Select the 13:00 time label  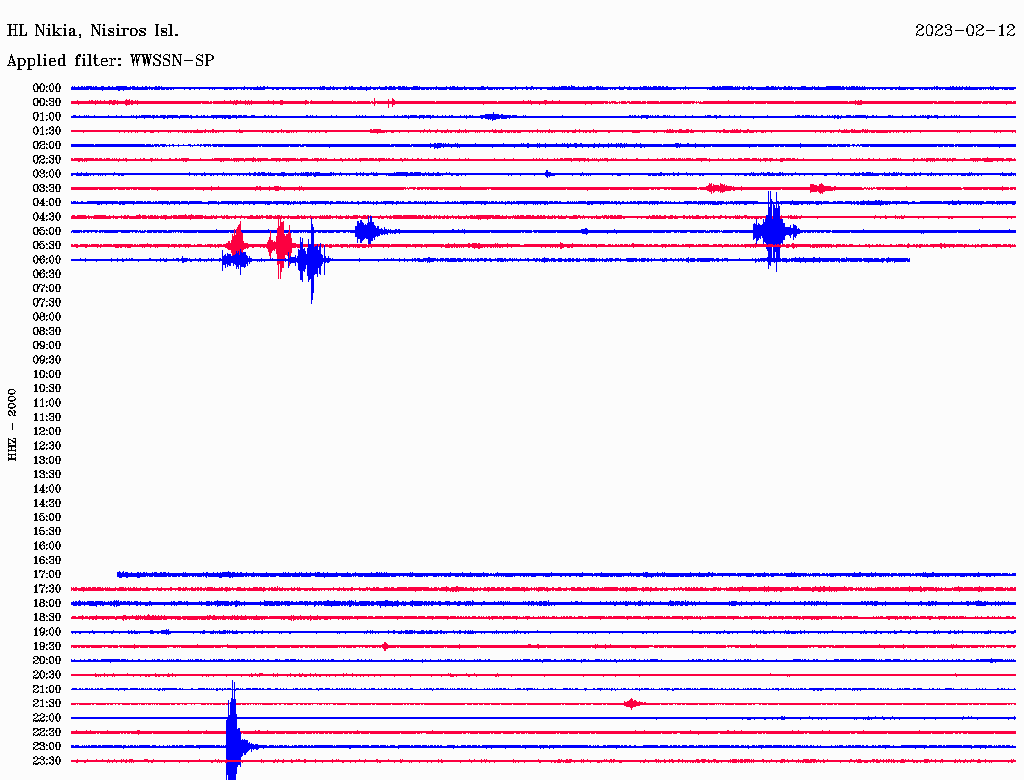[x=47, y=460]
